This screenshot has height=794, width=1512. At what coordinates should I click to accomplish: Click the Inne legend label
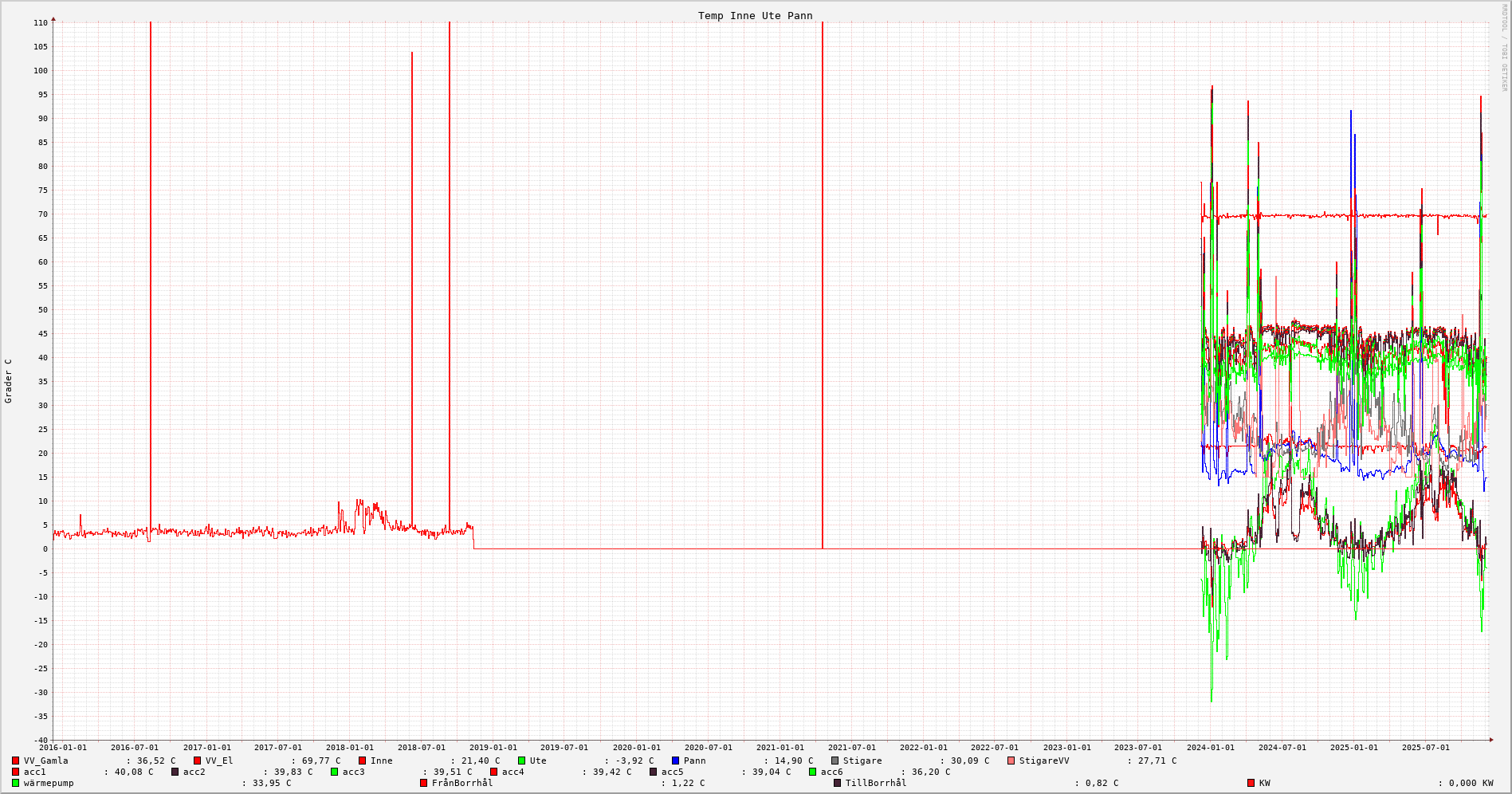(x=381, y=761)
